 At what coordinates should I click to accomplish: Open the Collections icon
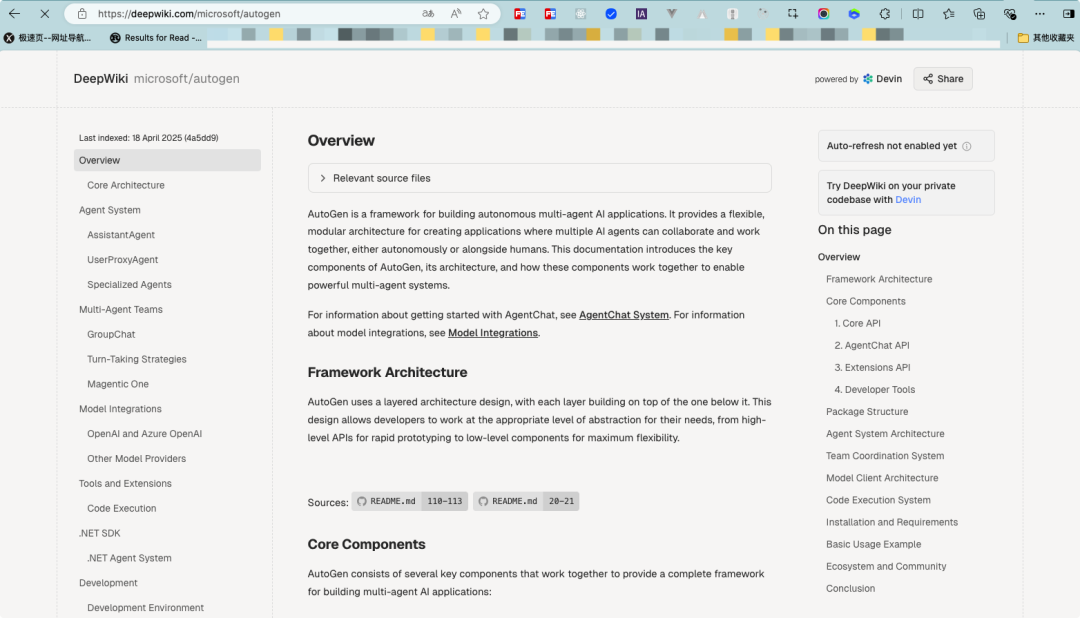[979, 14]
